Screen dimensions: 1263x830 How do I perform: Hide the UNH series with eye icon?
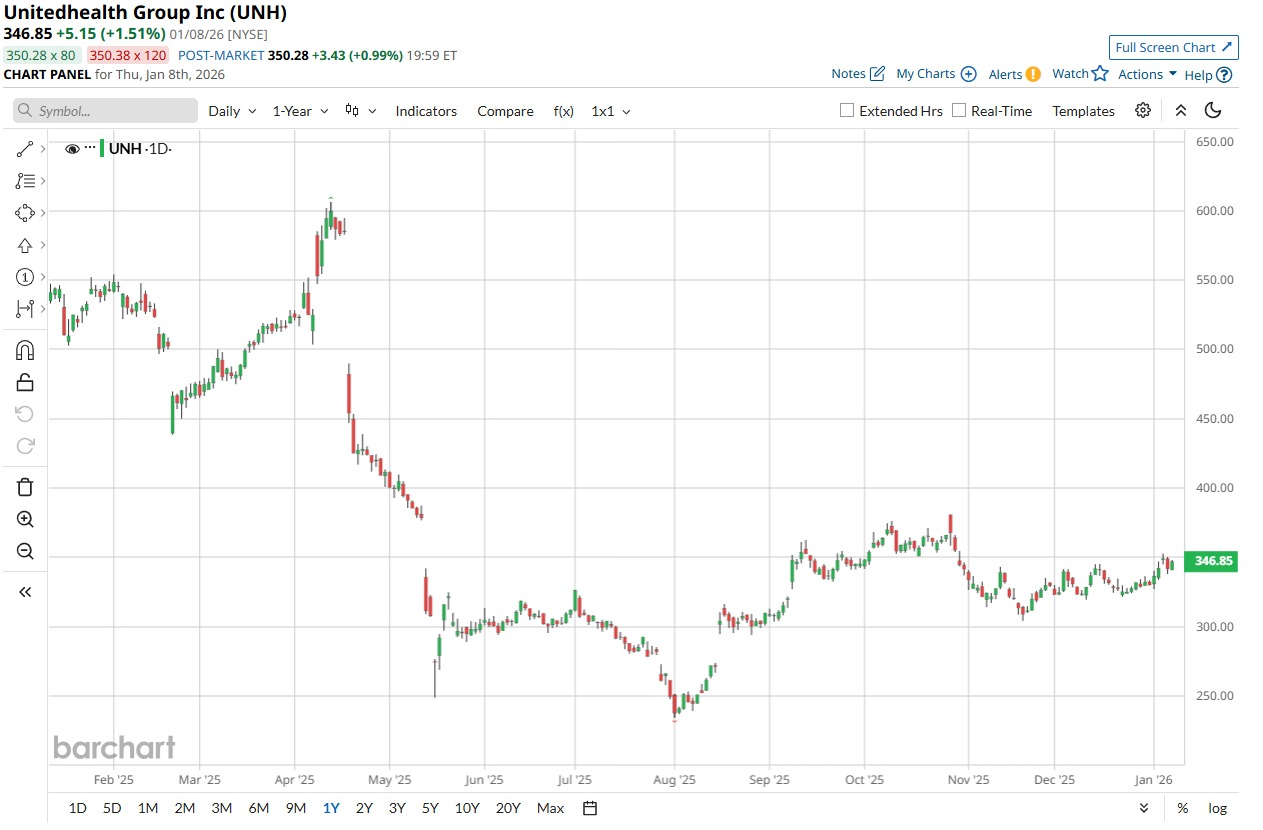(x=72, y=149)
